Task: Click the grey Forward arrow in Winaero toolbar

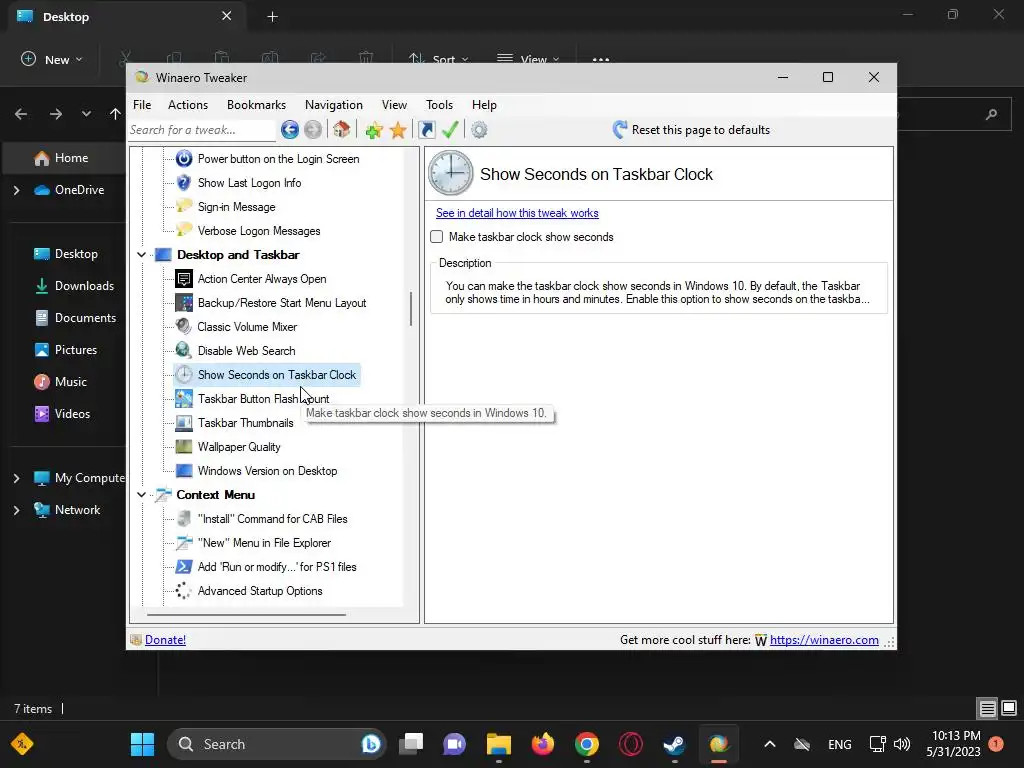Action: pyautogui.click(x=313, y=130)
